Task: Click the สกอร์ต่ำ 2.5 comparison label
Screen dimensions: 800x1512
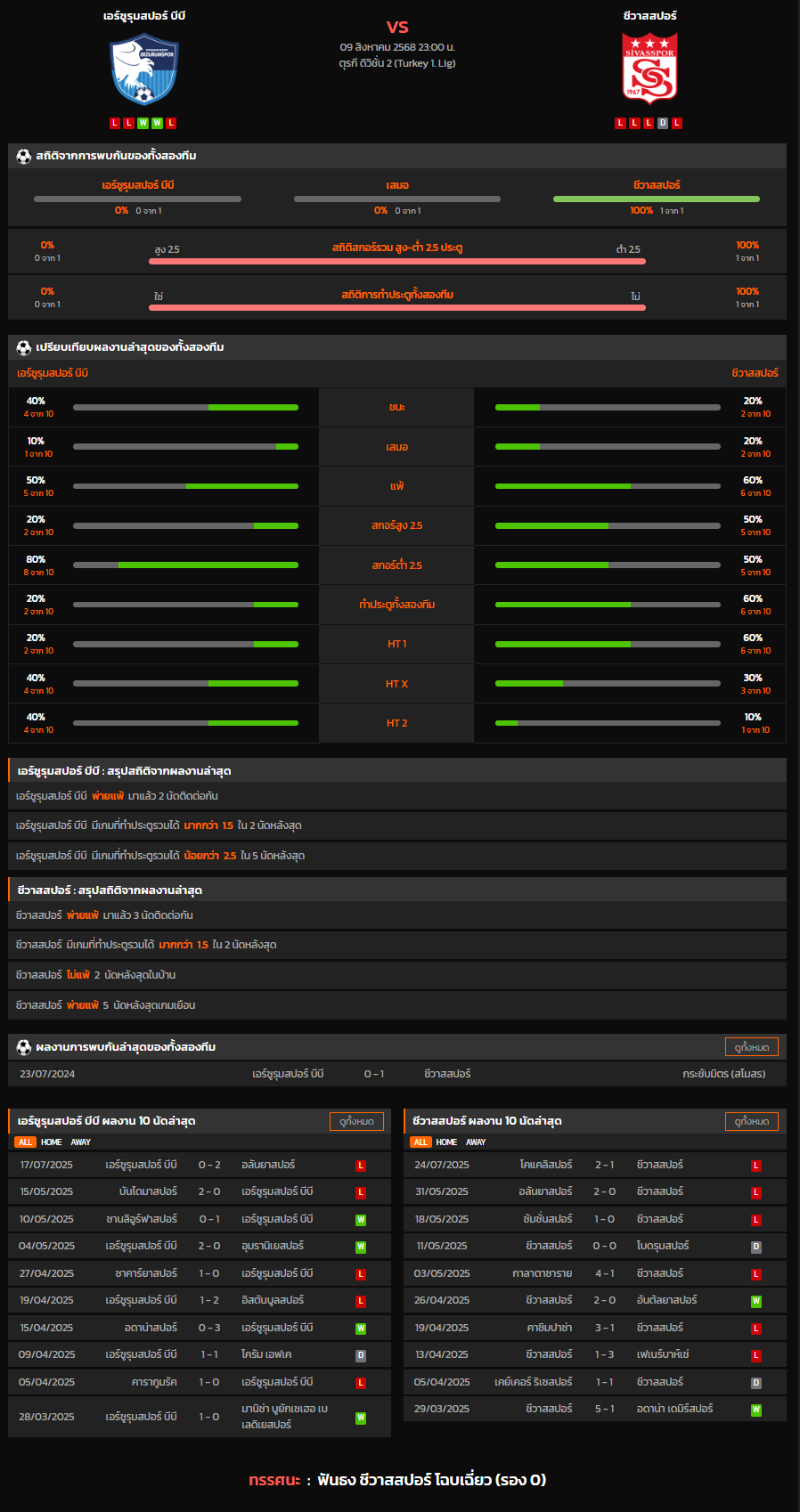Action: (x=397, y=565)
